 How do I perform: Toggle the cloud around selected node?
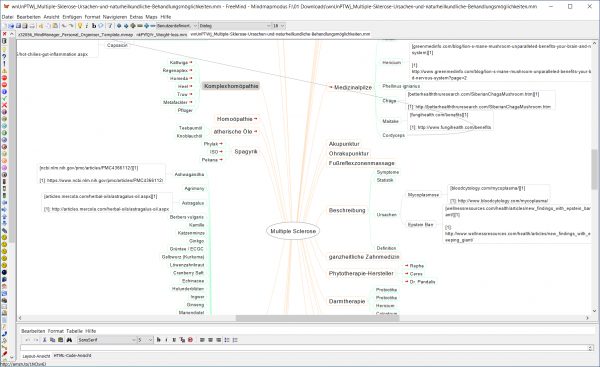(101, 26)
